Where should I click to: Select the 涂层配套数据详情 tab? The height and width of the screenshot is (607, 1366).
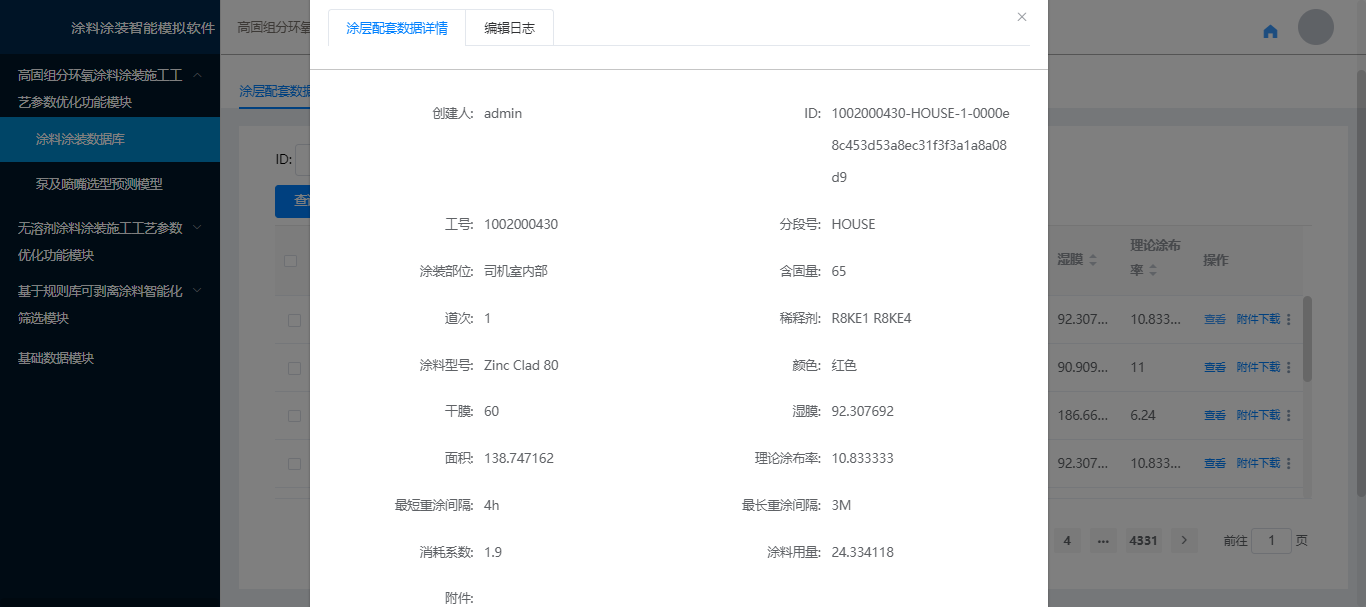[397, 28]
